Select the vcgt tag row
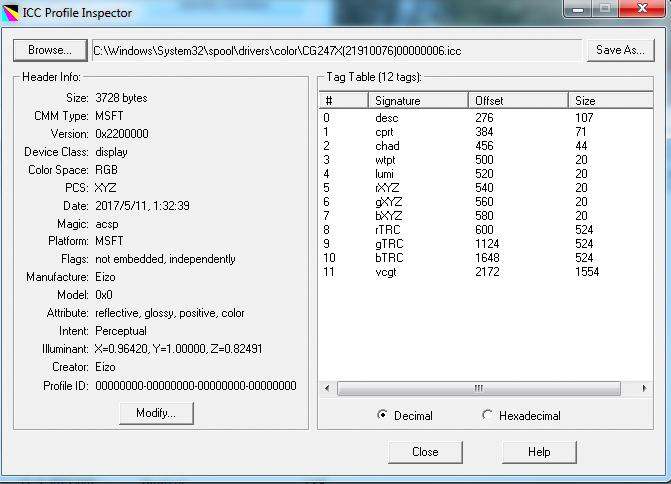The width and height of the screenshot is (671, 484). [486, 272]
